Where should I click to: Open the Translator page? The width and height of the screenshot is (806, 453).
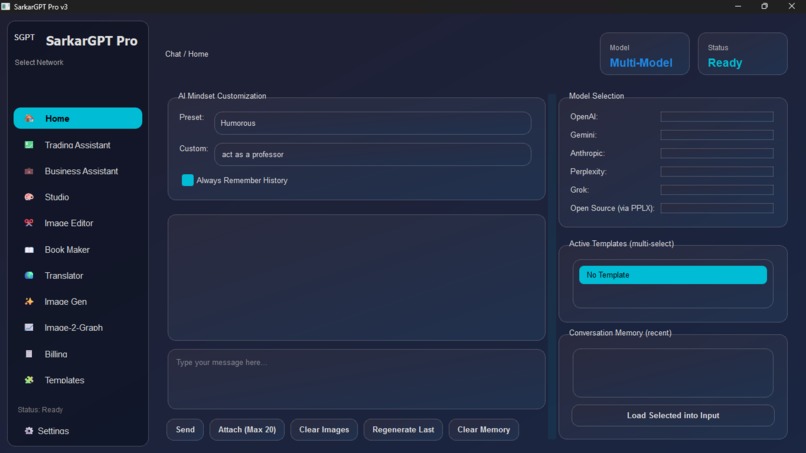(78, 276)
